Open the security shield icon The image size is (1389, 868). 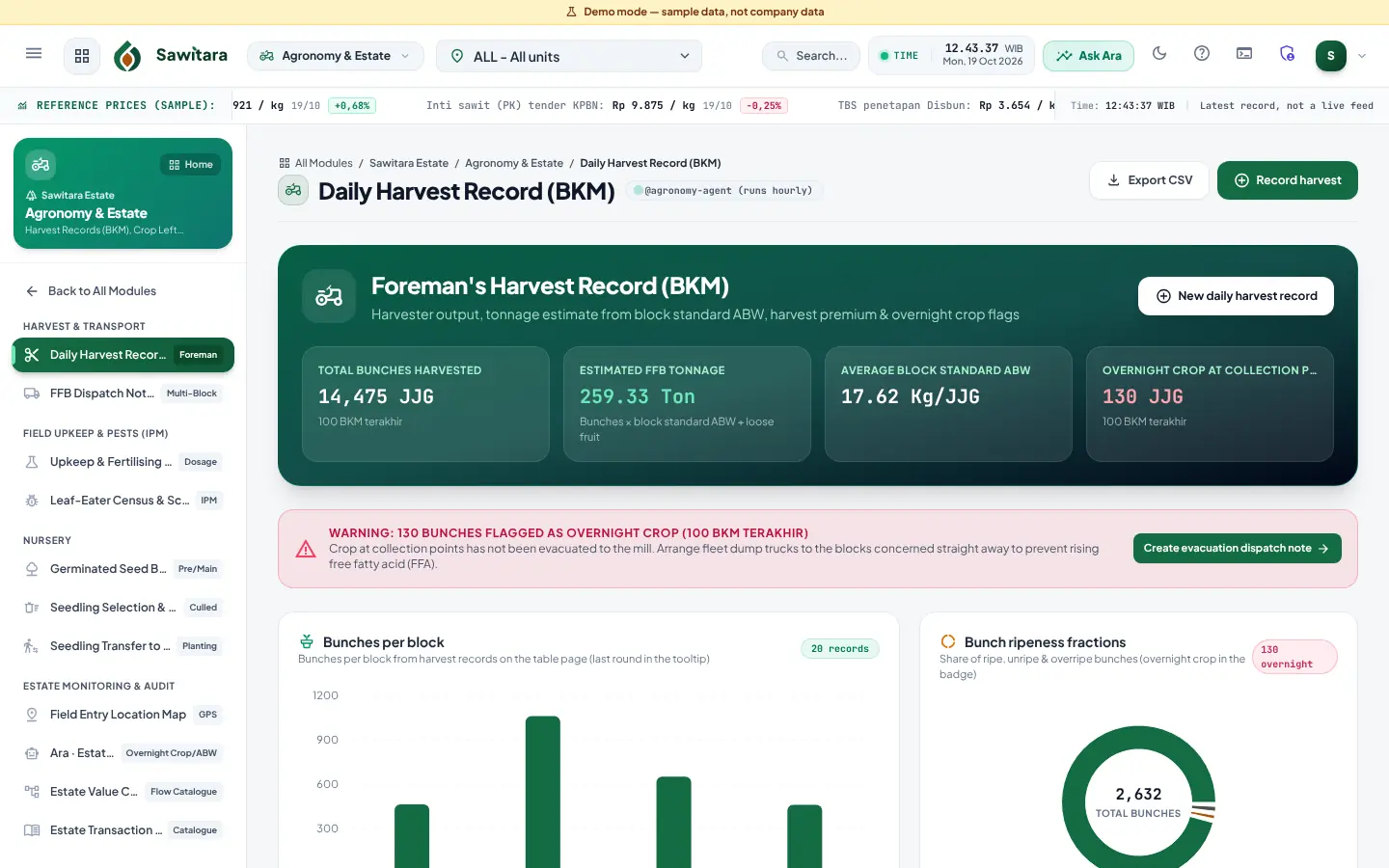coord(1287,54)
